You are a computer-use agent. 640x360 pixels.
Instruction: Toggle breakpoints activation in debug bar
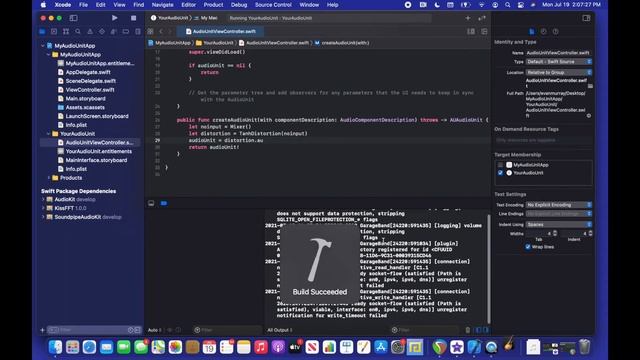click(164, 203)
